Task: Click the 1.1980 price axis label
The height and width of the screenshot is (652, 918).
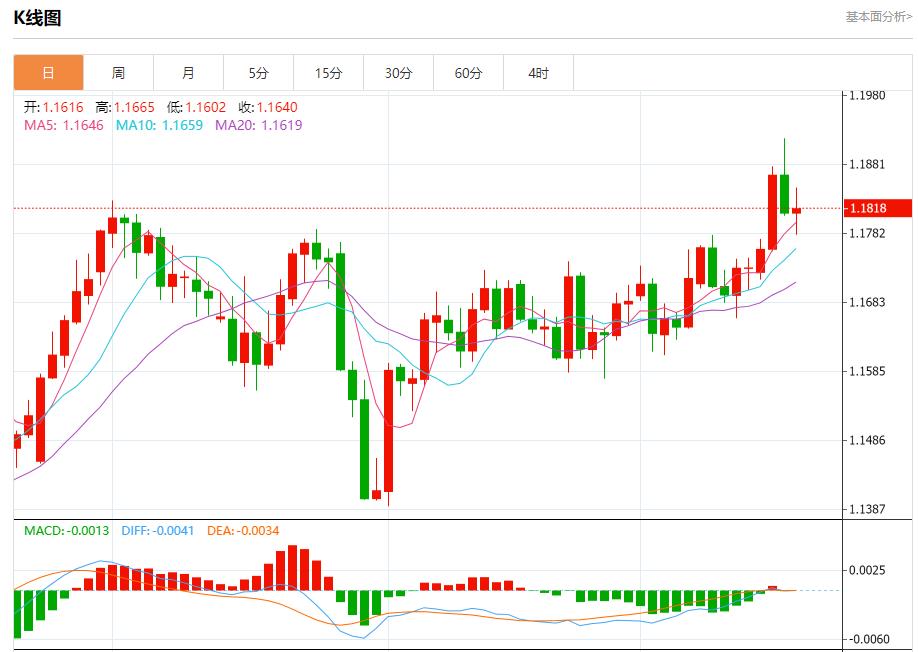Action: tap(868, 93)
